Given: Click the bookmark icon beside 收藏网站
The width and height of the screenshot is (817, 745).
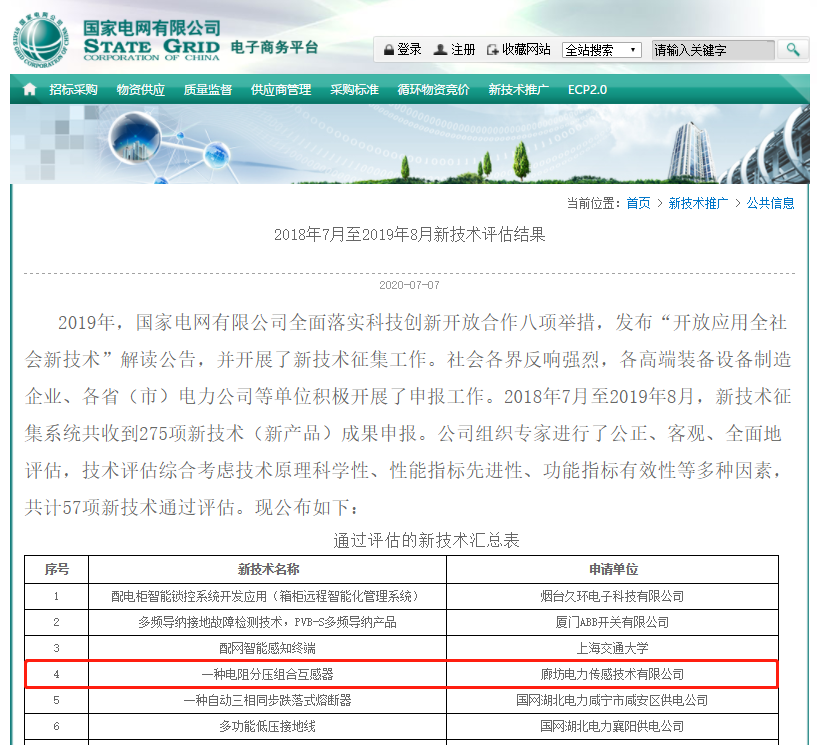Looking at the screenshot, I should pos(492,49).
